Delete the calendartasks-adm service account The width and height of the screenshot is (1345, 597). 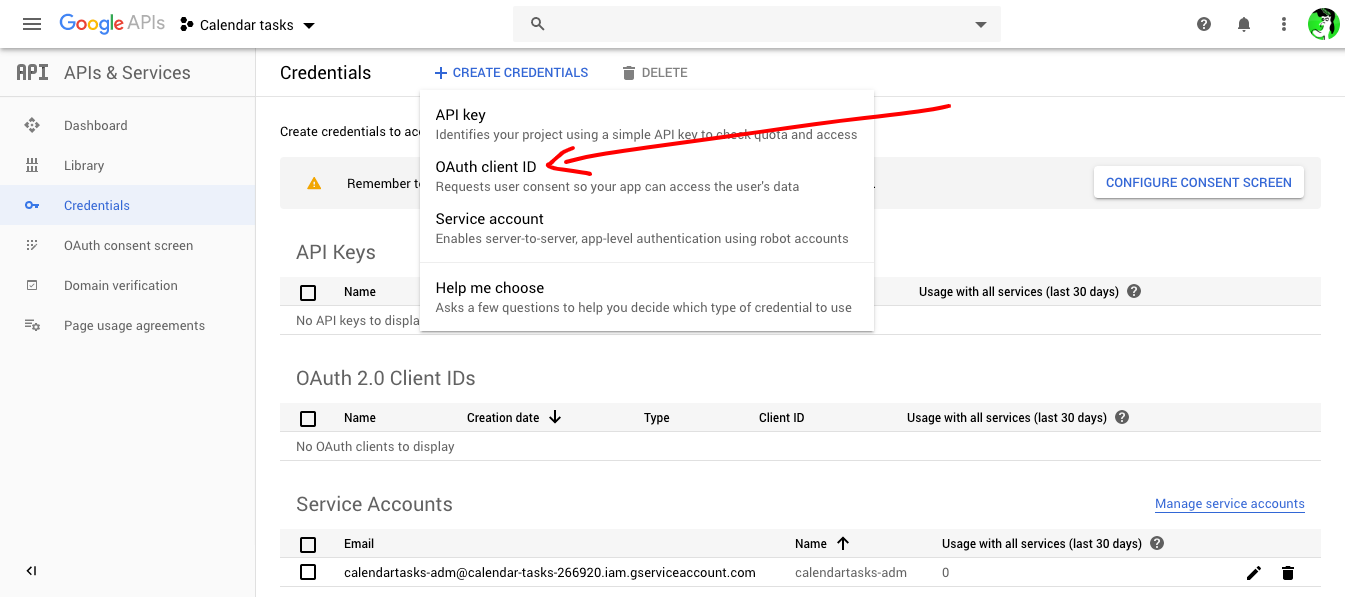pos(1288,573)
